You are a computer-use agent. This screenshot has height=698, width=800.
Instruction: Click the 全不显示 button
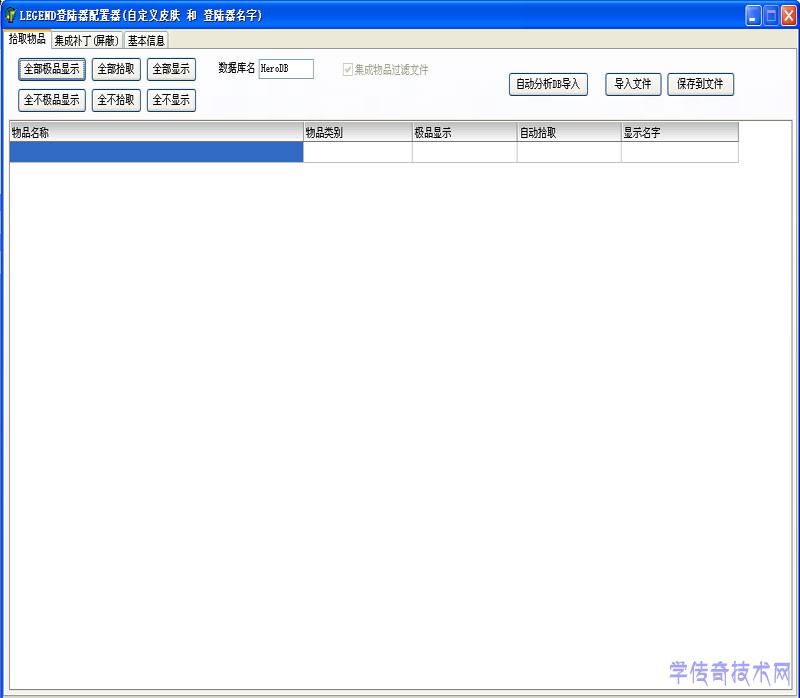[x=171, y=100]
